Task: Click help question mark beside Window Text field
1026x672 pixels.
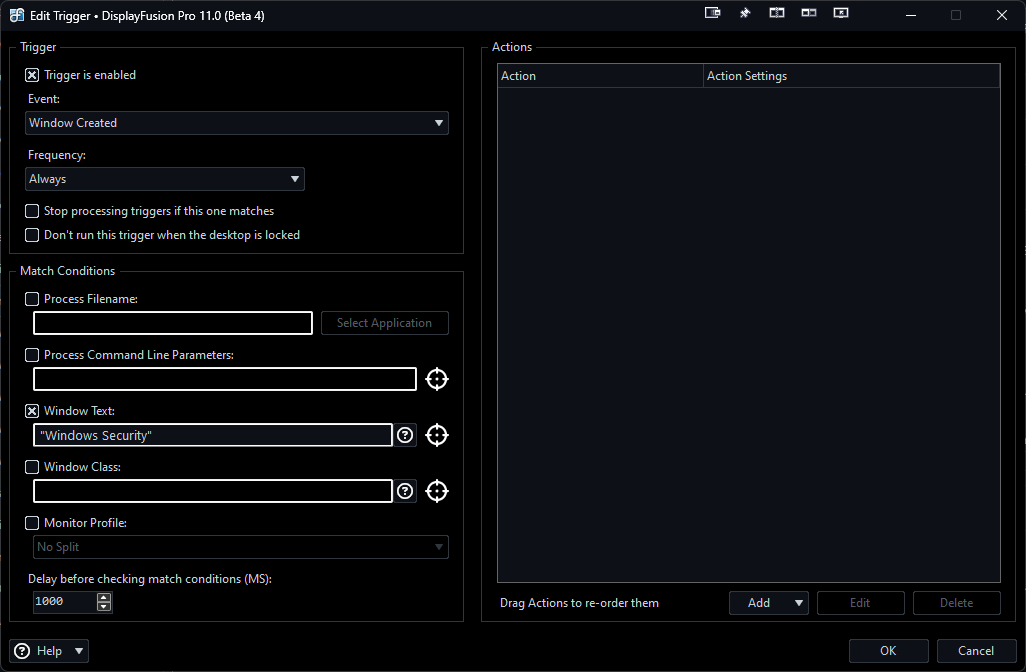Action: [x=405, y=435]
